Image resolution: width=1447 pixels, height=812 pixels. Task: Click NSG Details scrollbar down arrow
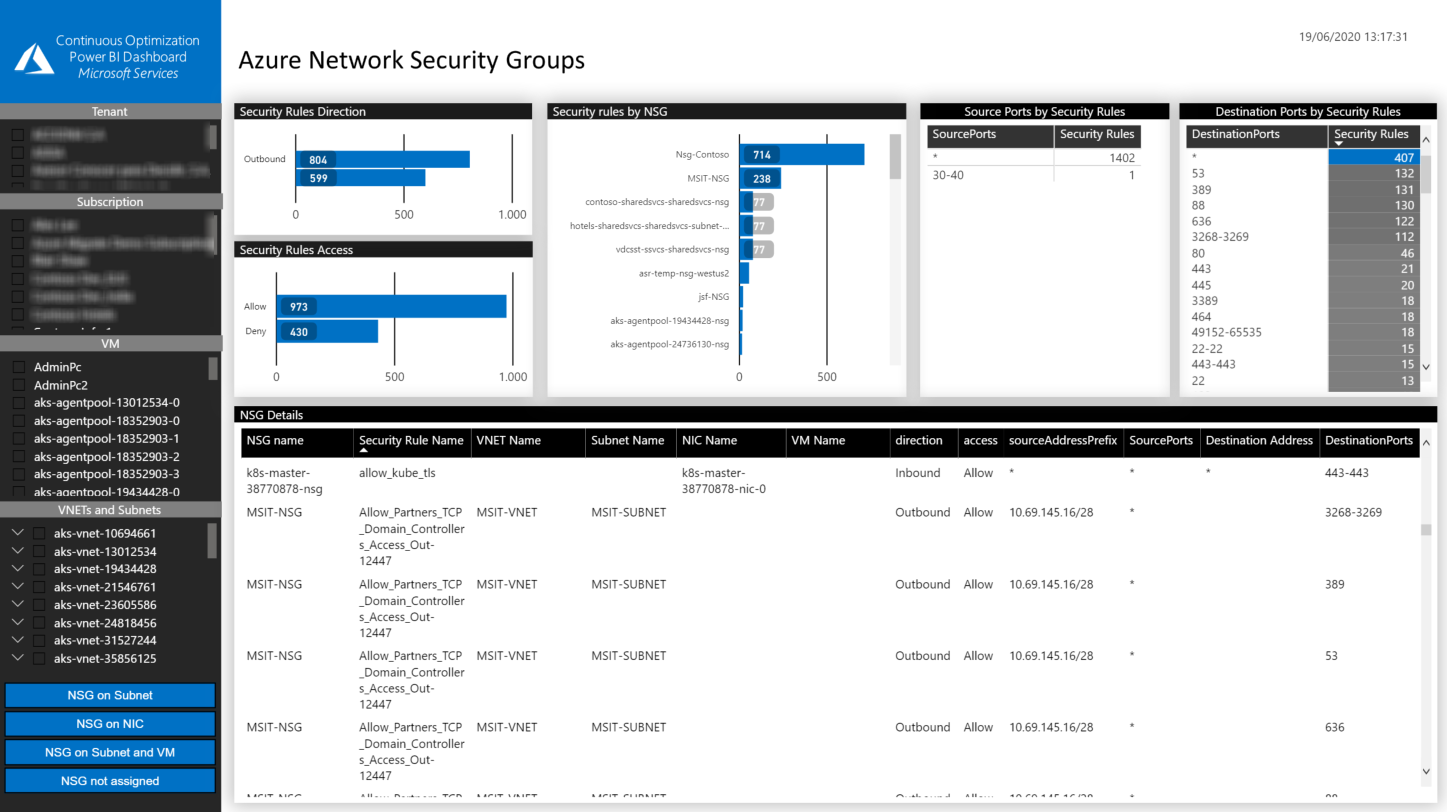click(1426, 771)
